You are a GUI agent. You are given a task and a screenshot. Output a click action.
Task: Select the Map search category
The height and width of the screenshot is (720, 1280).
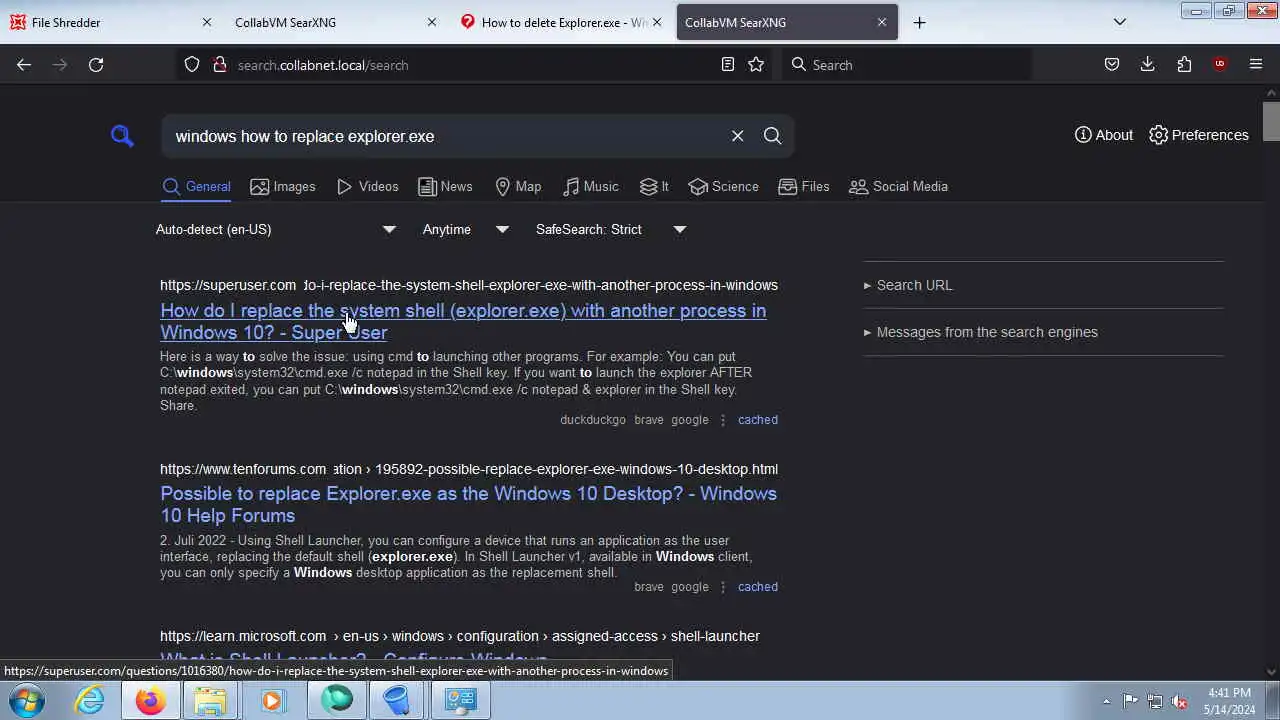click(x=518, y=187)
